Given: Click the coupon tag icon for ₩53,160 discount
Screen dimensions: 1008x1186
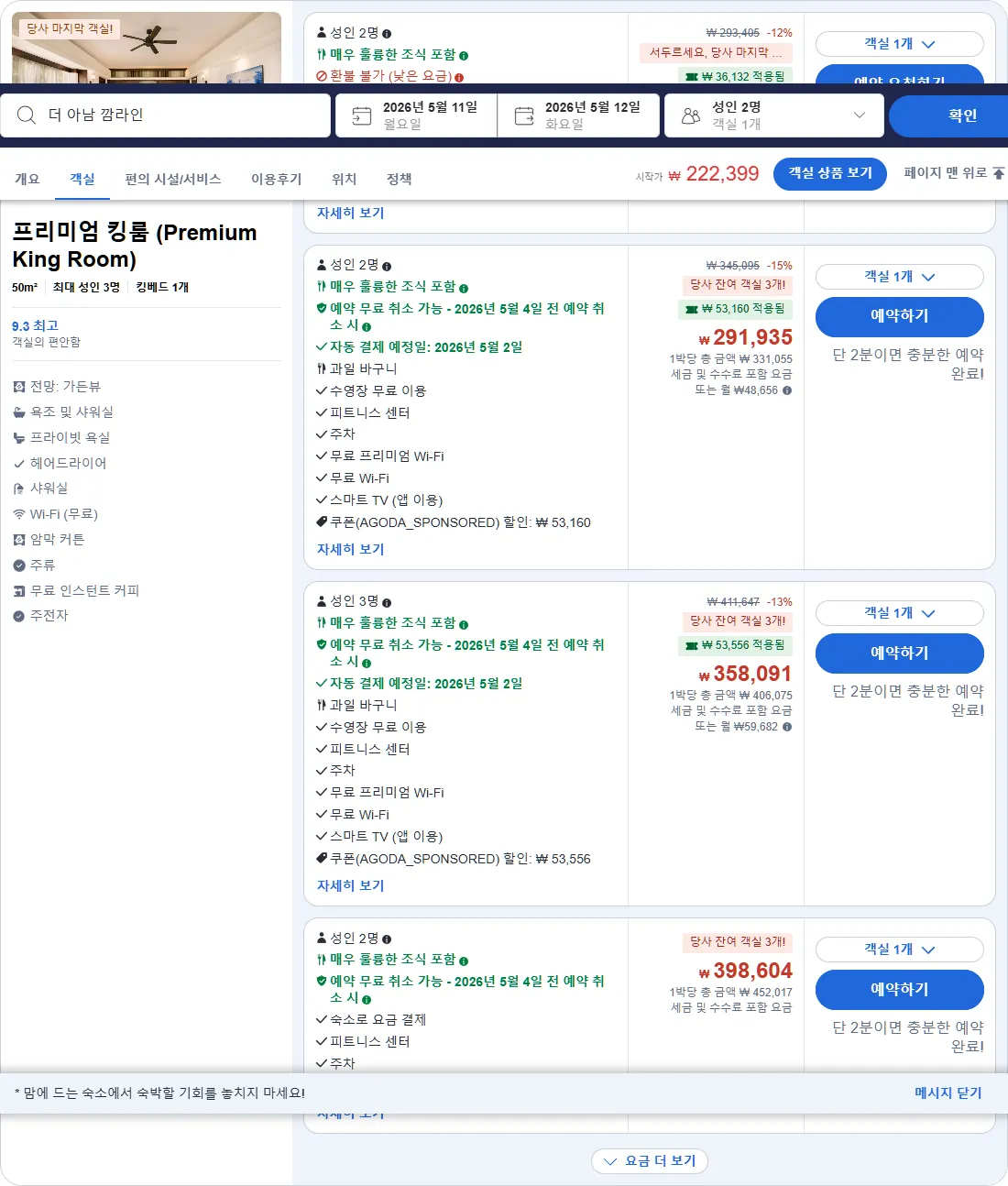Looking at the screenshot, I should (322, 522).
